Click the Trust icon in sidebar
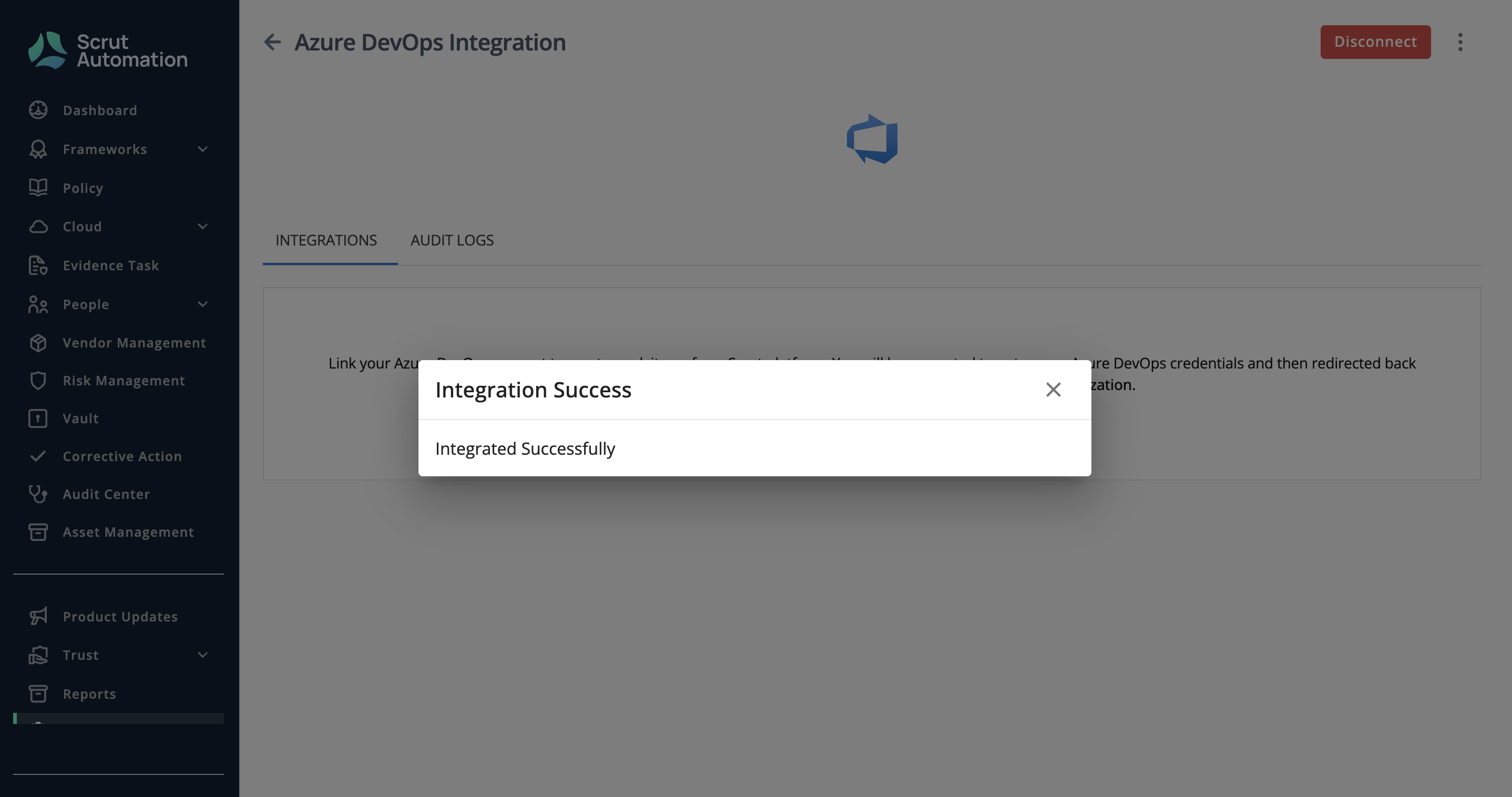Screen dimensions: 1512x797 (38, 655)
